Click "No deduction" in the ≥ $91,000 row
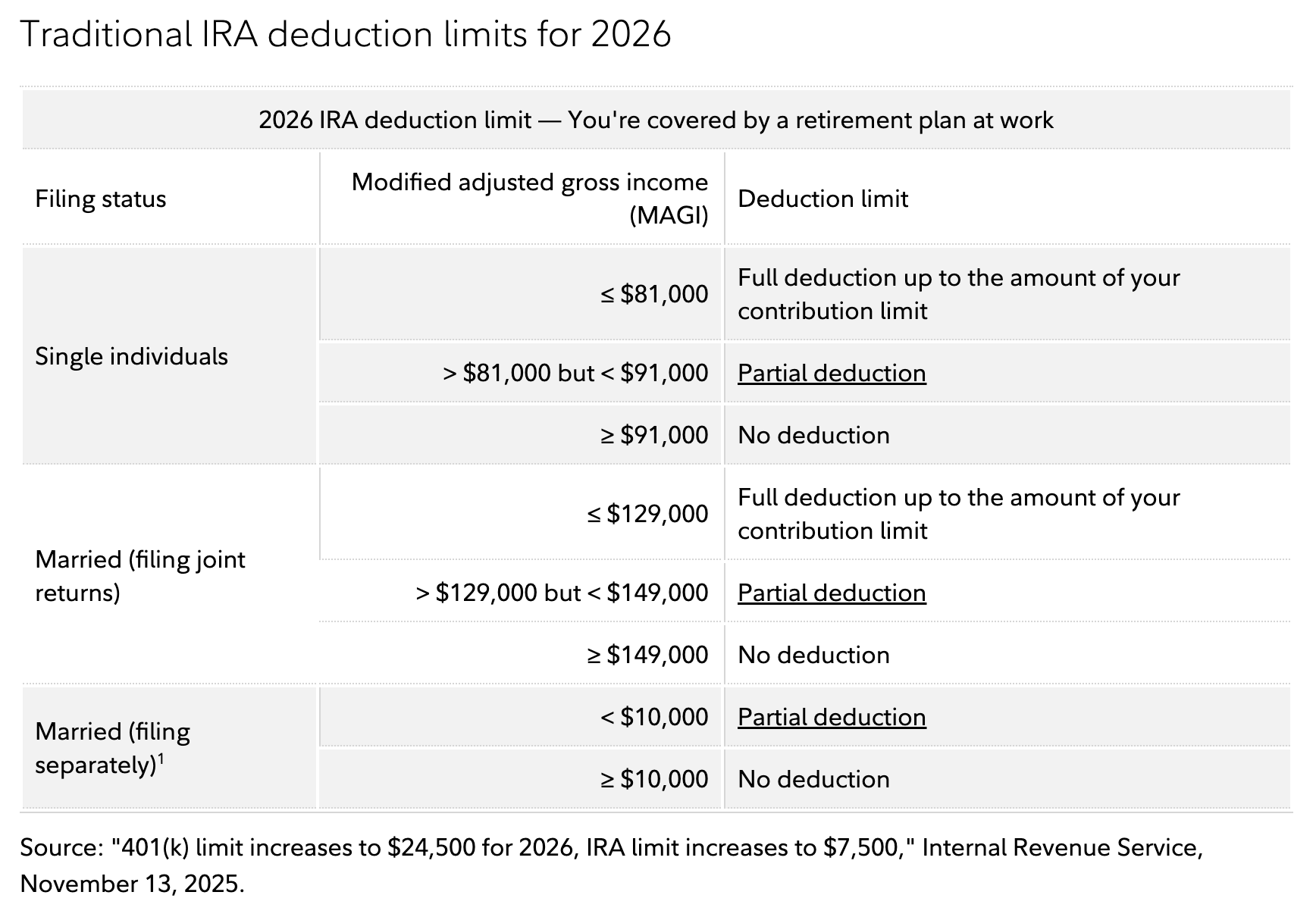Viewport: 1316px width, 917px height. tap(813, 435)
